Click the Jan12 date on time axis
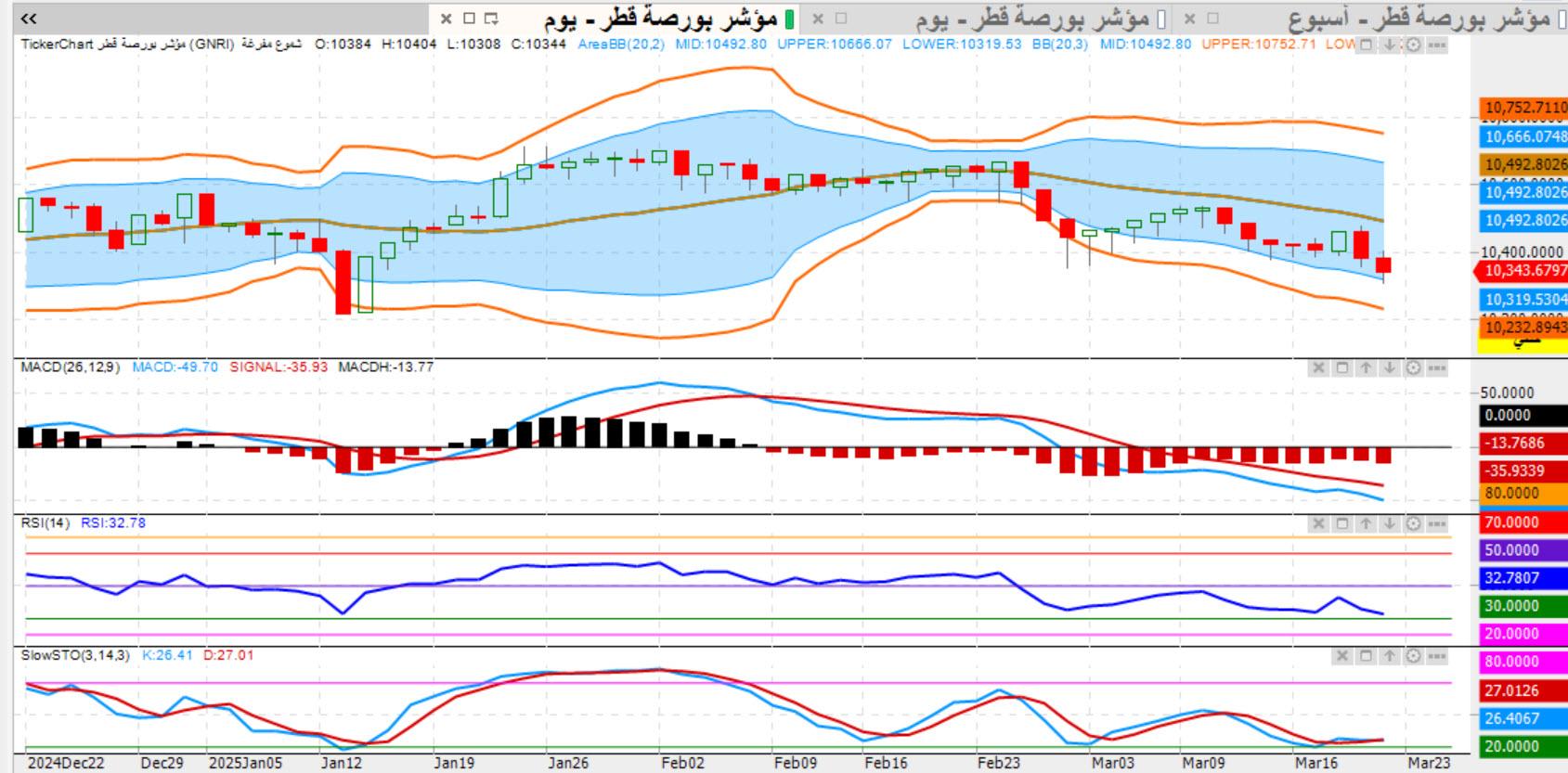This screenshot has width=1568, height=773. (342, 763)
